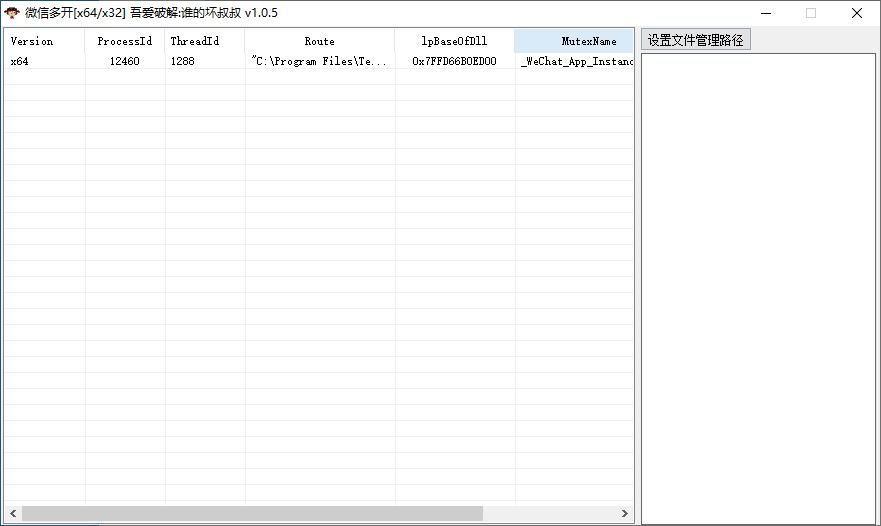Sort by the ProcessId column header
The height and width of the screenshot is (526, 881).
coord(125,41)
